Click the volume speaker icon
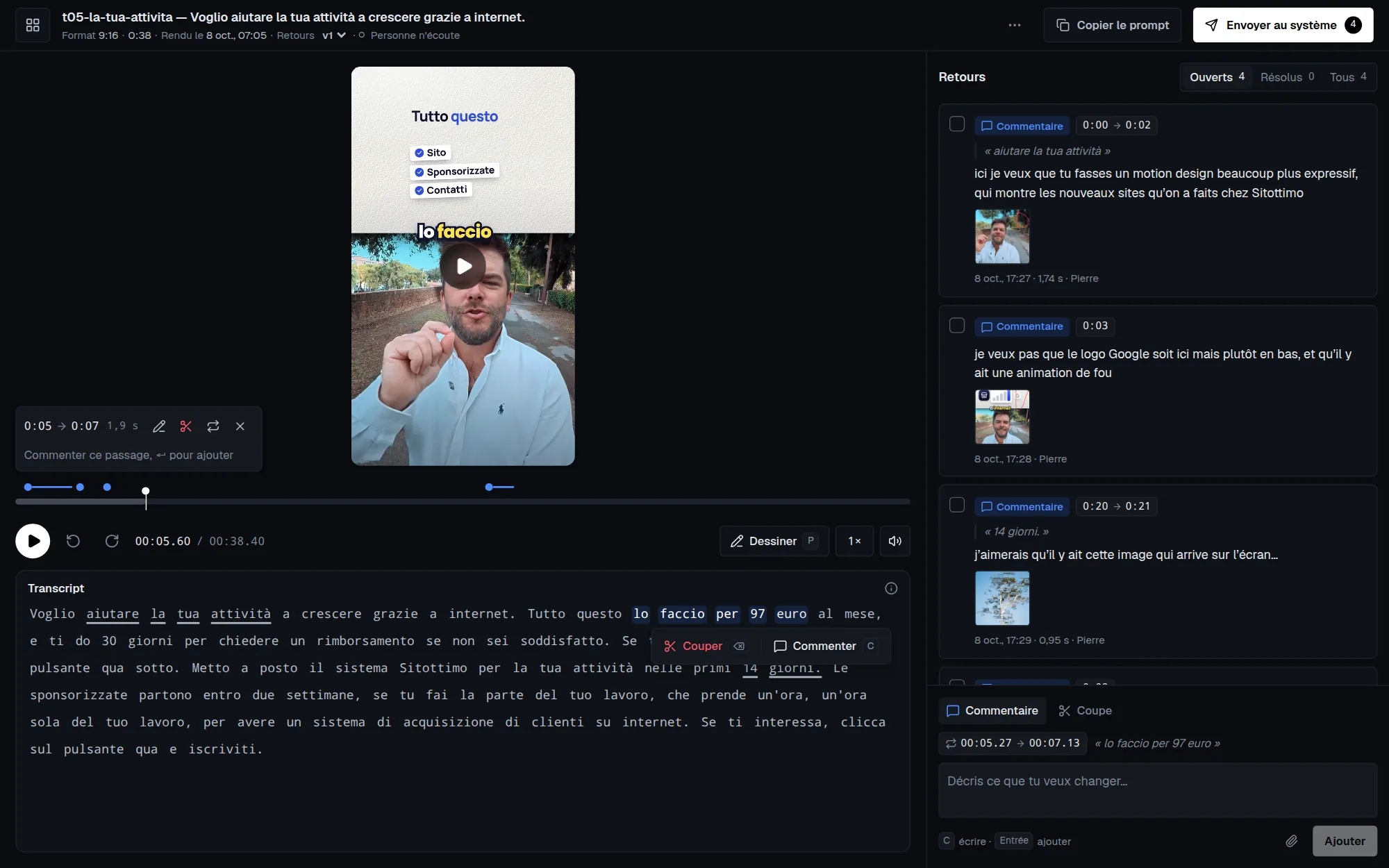The height and width of the screenshot is (868, 1389). point(895,541)
